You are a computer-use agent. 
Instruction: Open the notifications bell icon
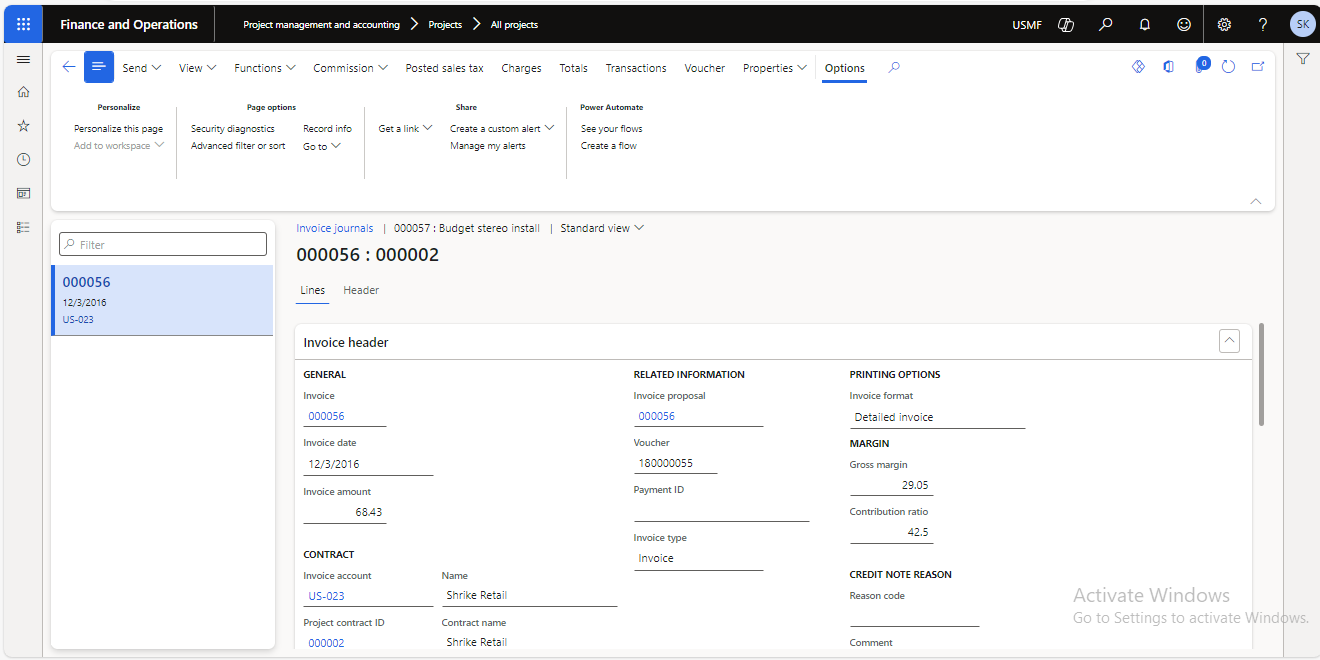(x=1145, y=25)
